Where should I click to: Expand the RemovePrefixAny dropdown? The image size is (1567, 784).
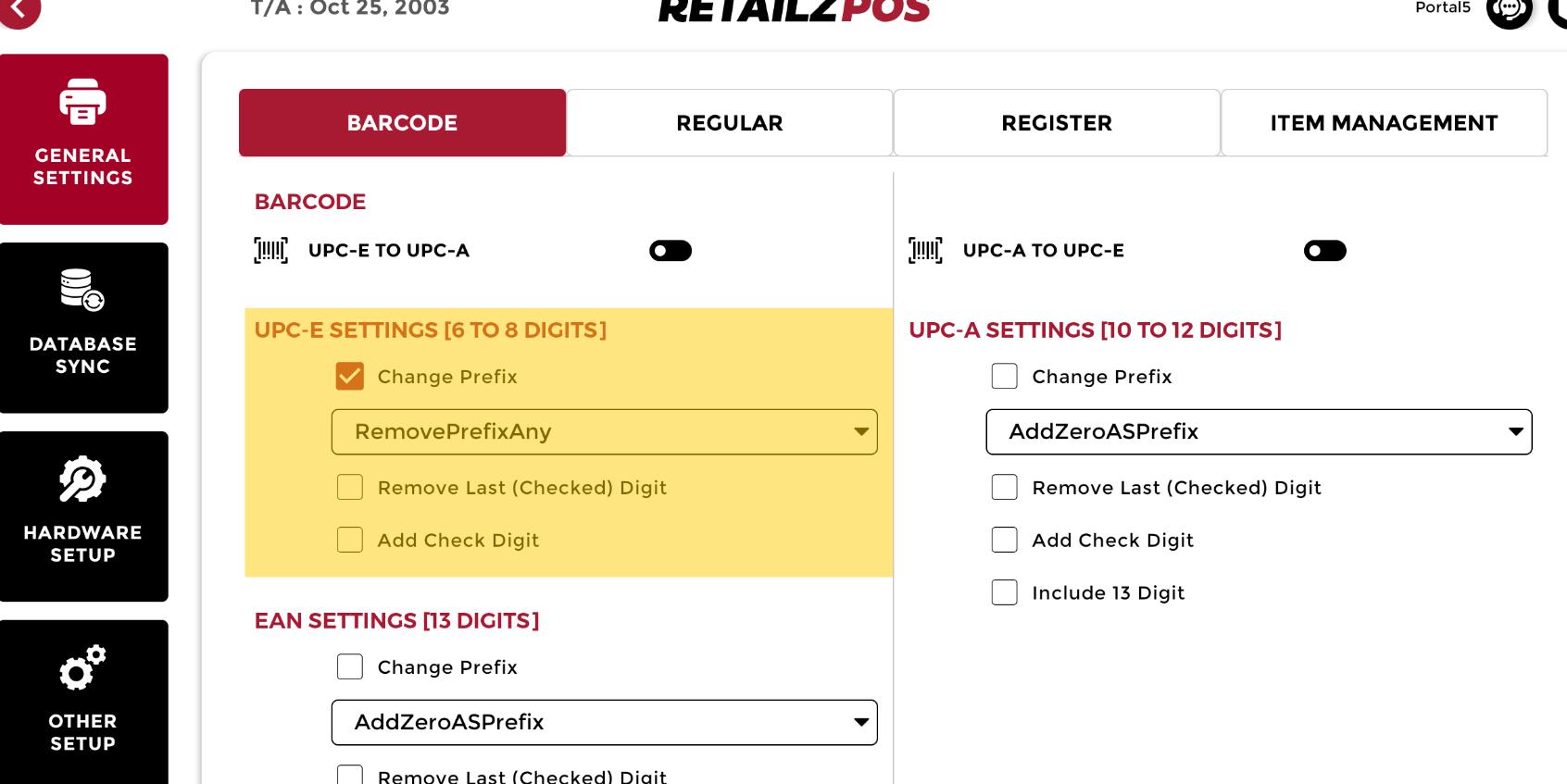[604, 432]
